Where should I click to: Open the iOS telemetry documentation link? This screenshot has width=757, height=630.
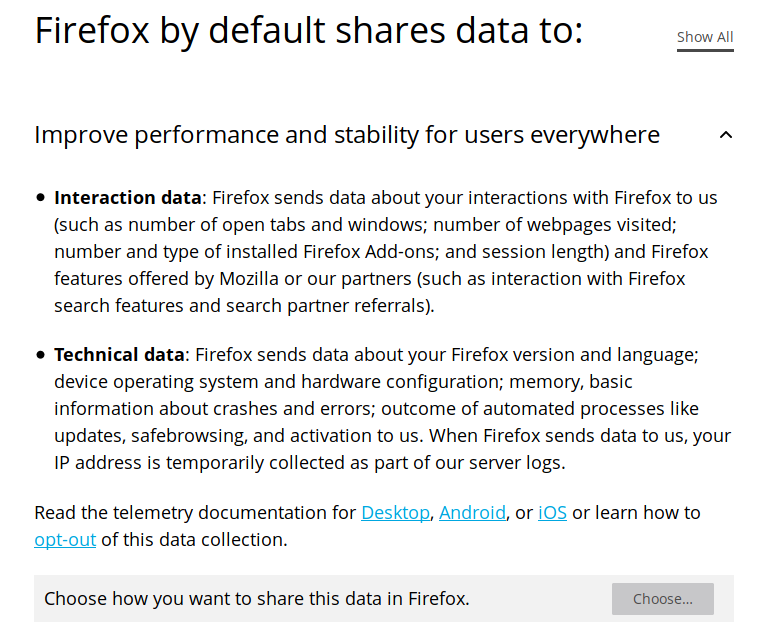pos(552,513)
